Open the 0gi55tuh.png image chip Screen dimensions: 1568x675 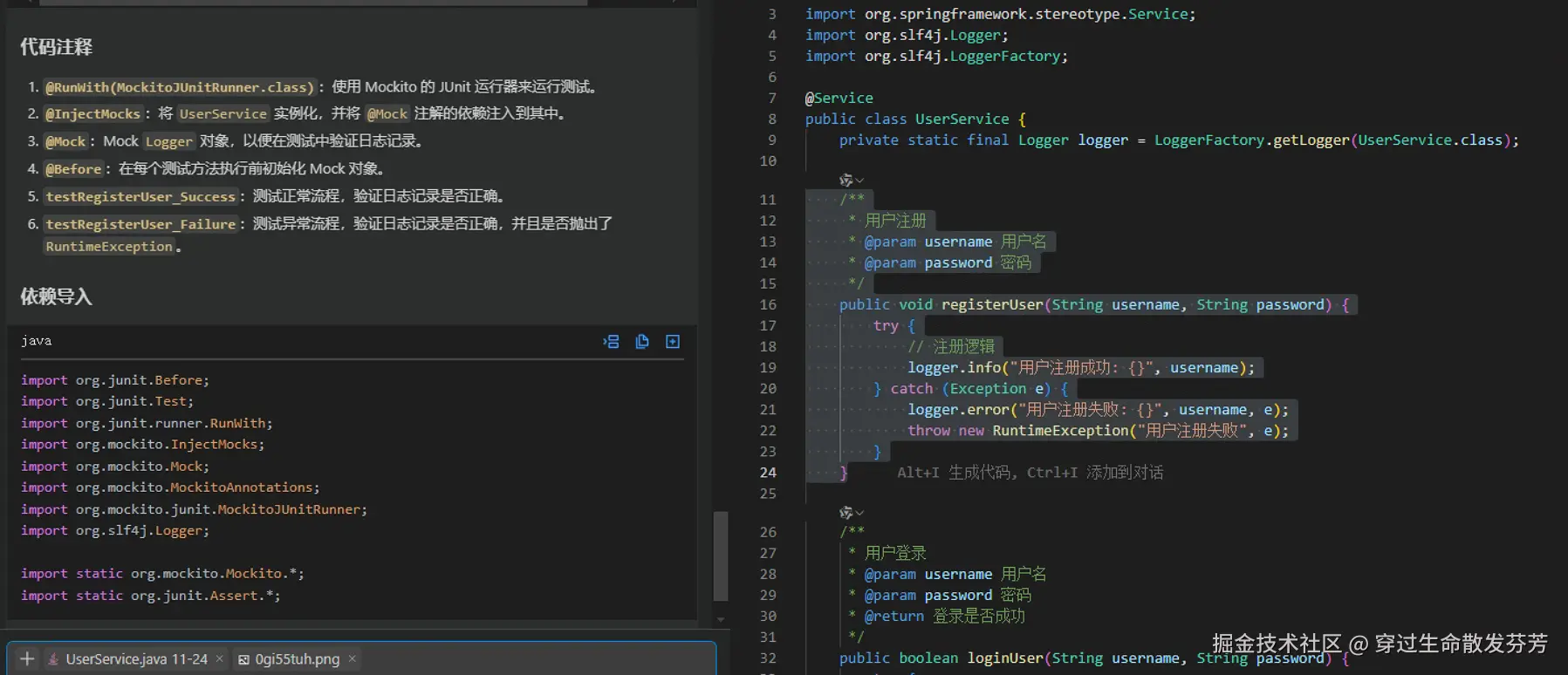[297, 659]
